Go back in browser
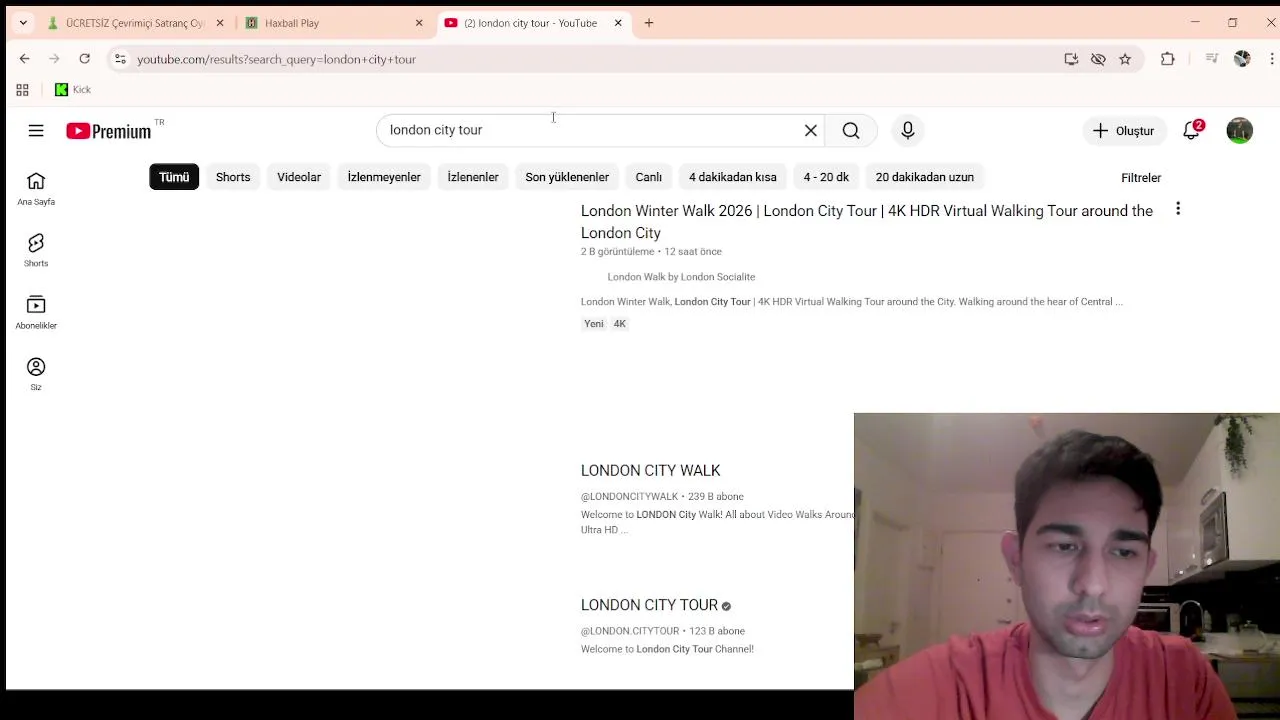1280x720 pixels. click(24, 59)
